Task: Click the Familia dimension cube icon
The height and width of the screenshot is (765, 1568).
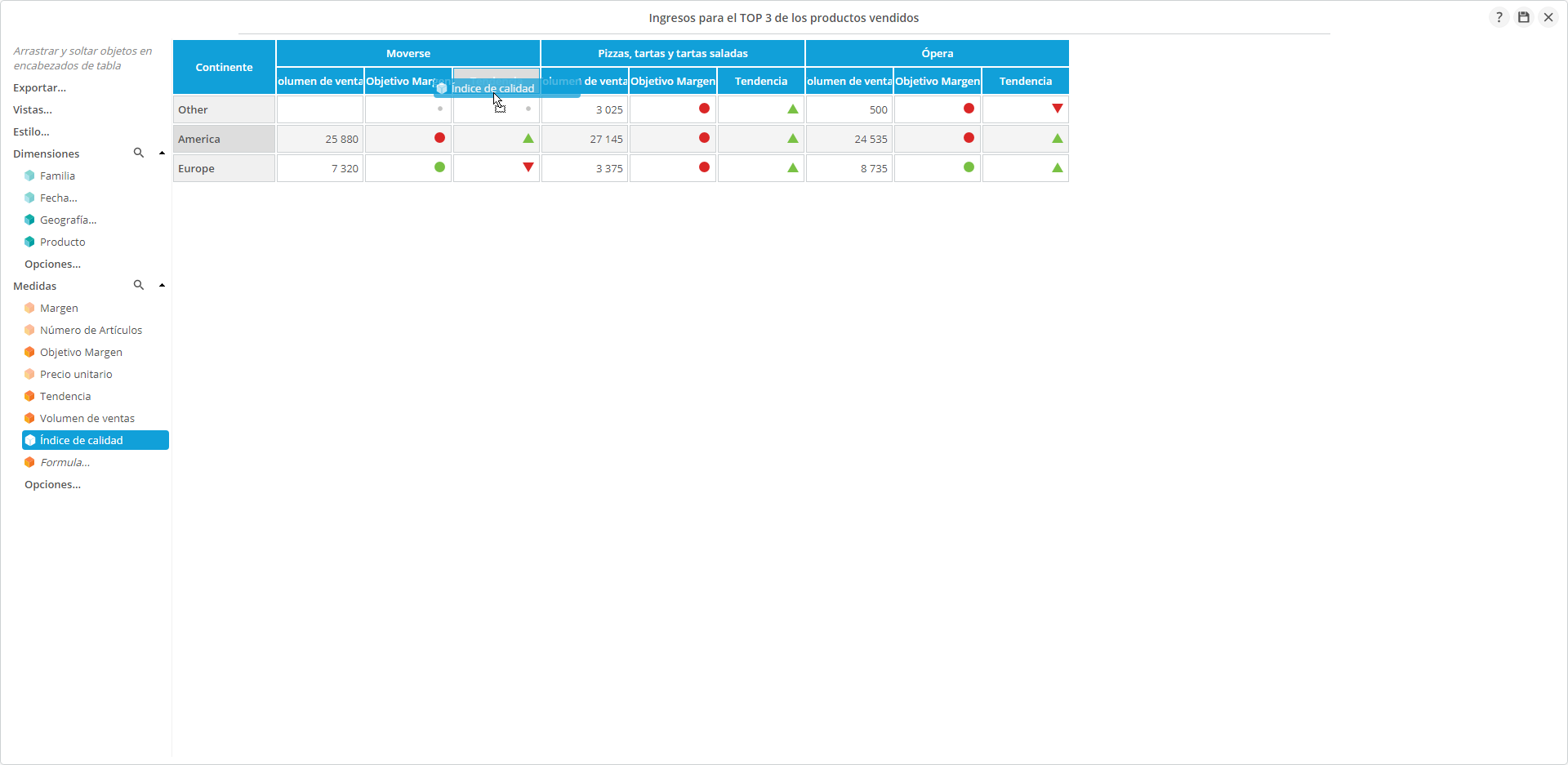Action: [29, 176]
